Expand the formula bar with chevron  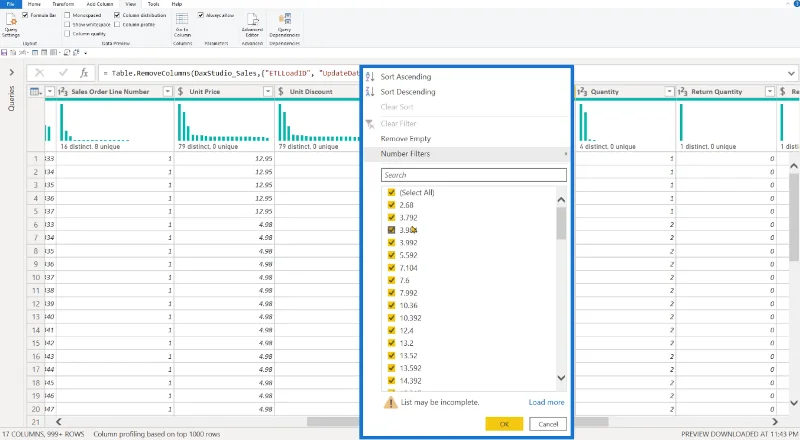coord(791,74)
